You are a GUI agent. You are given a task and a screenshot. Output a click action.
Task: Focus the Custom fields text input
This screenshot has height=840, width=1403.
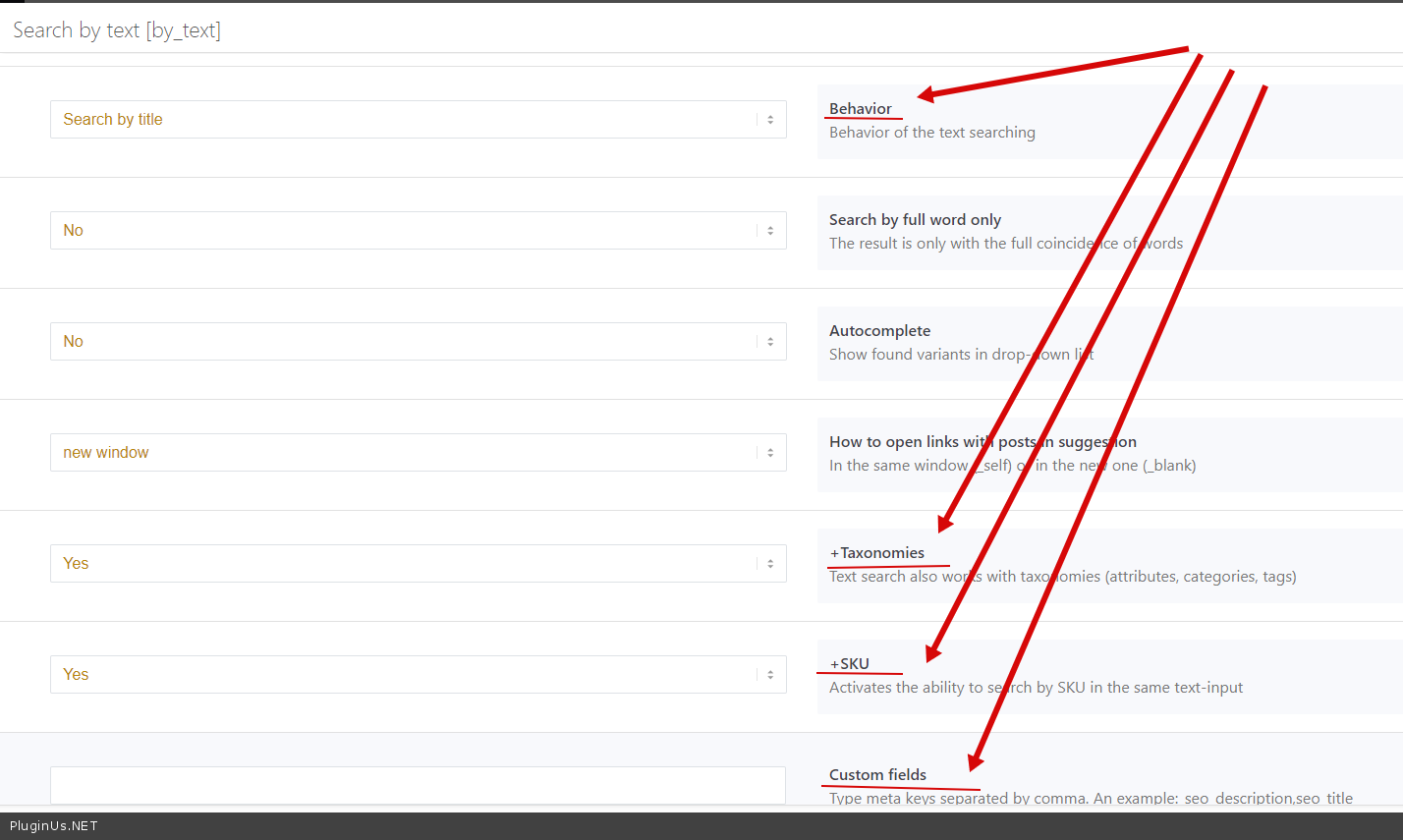pos(418,785)
